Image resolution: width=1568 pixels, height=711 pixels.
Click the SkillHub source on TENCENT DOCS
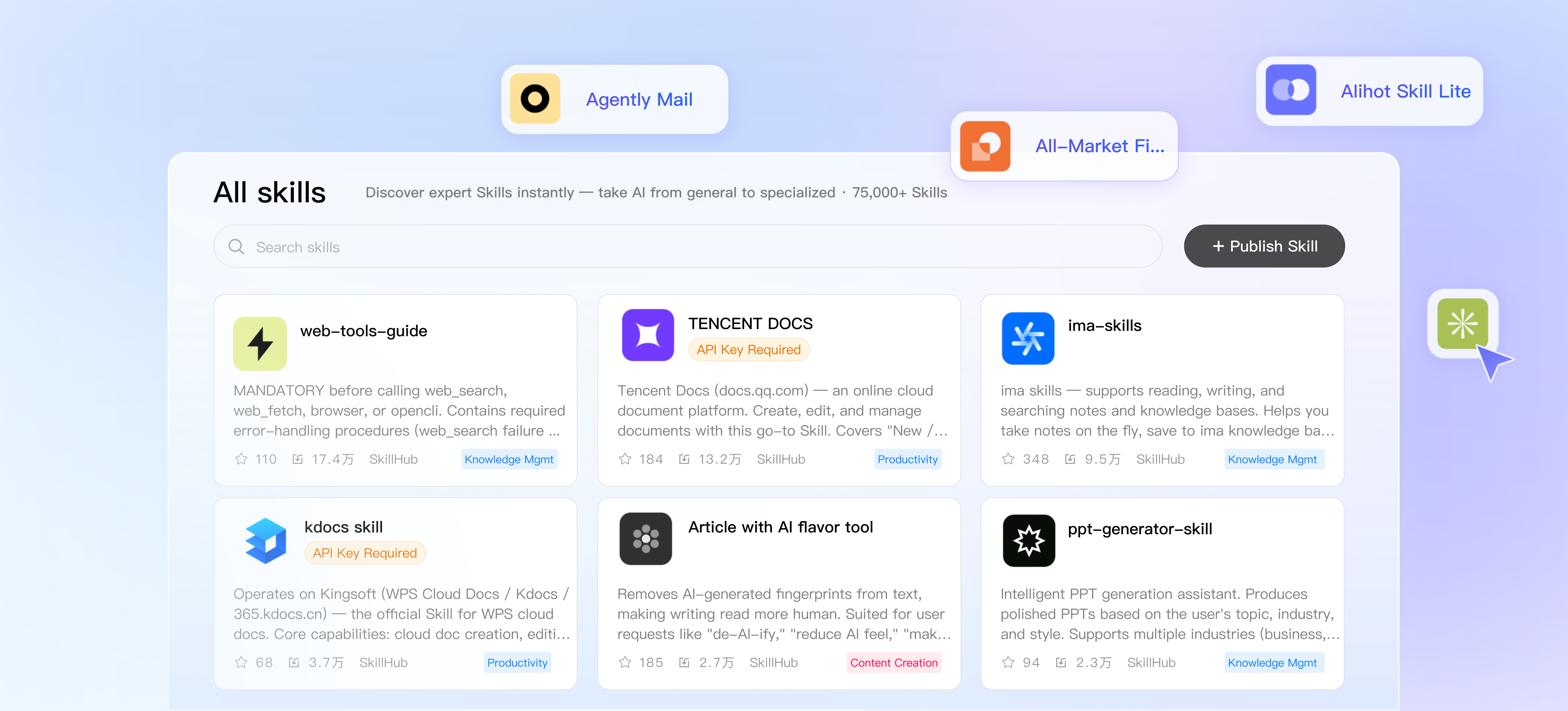[x=781, y=459]
